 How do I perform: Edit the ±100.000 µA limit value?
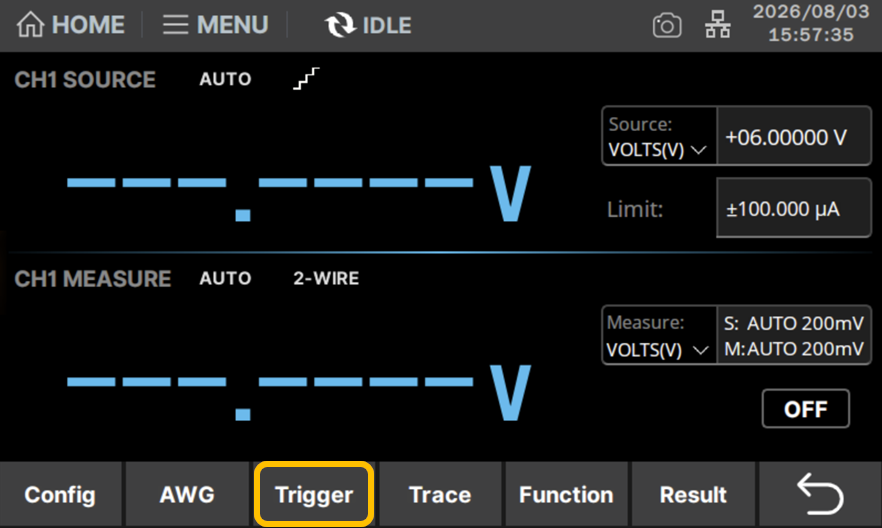pyautogui.click(x=794, y=208)
